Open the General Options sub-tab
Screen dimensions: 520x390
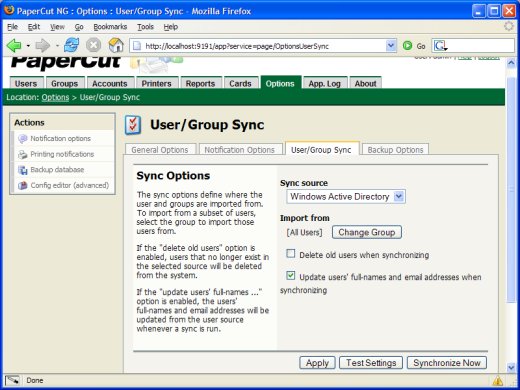[x=160, y=150]
